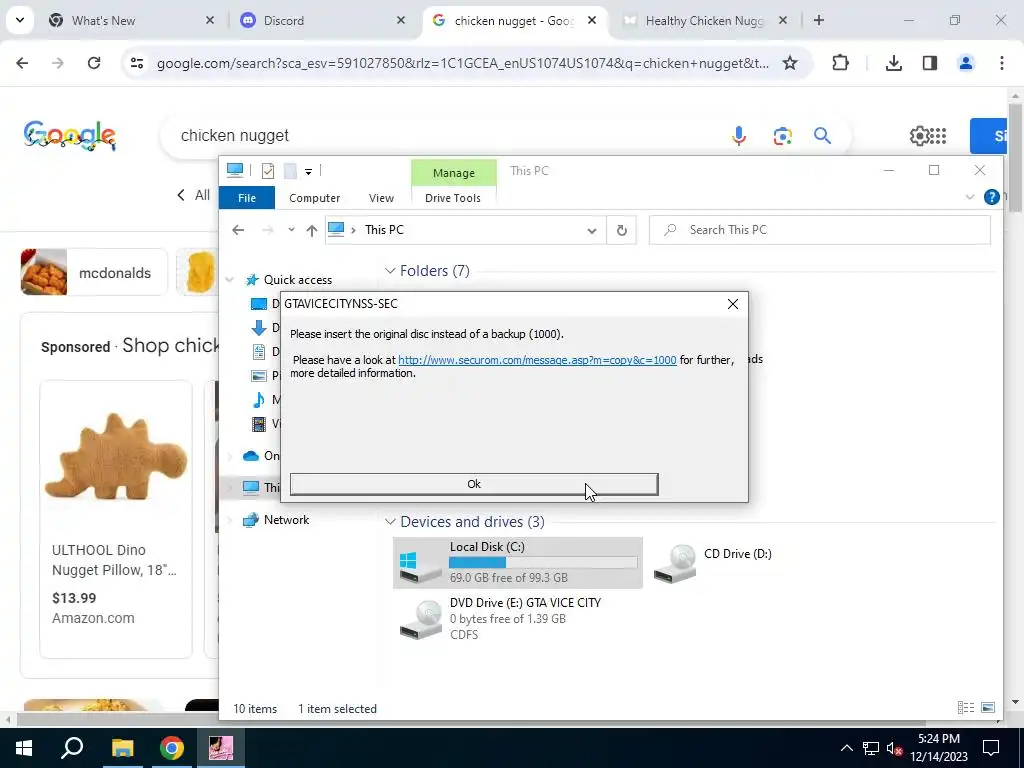Select Local Disk (C:) drive
Viewport: 1024px width, 768px height.
pyautogui.click(x=517, y=562)
